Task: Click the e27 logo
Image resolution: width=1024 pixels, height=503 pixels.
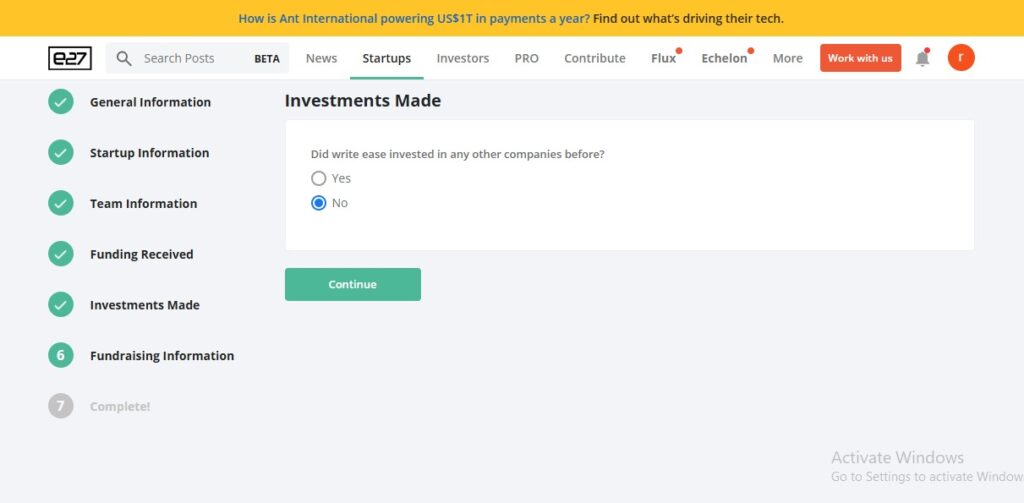Action: coord(70,58)
